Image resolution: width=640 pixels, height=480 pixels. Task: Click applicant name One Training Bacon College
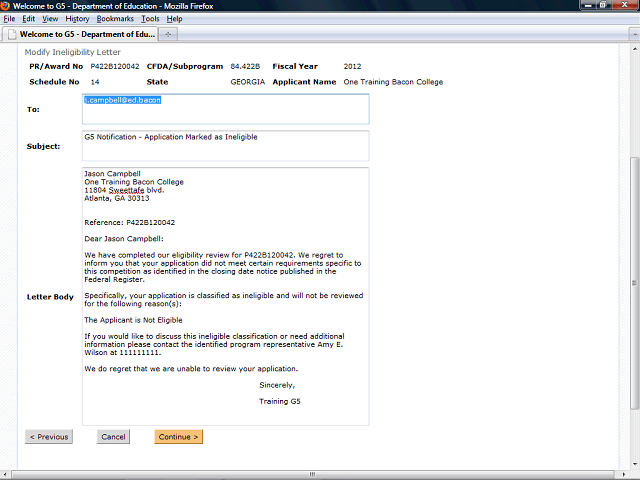click(393, 82)
